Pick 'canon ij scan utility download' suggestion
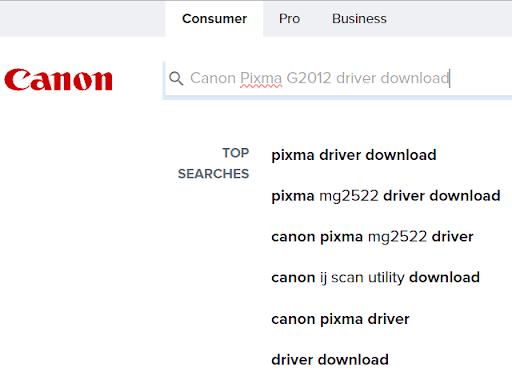 pyautogui.click(x=375, y=278)
